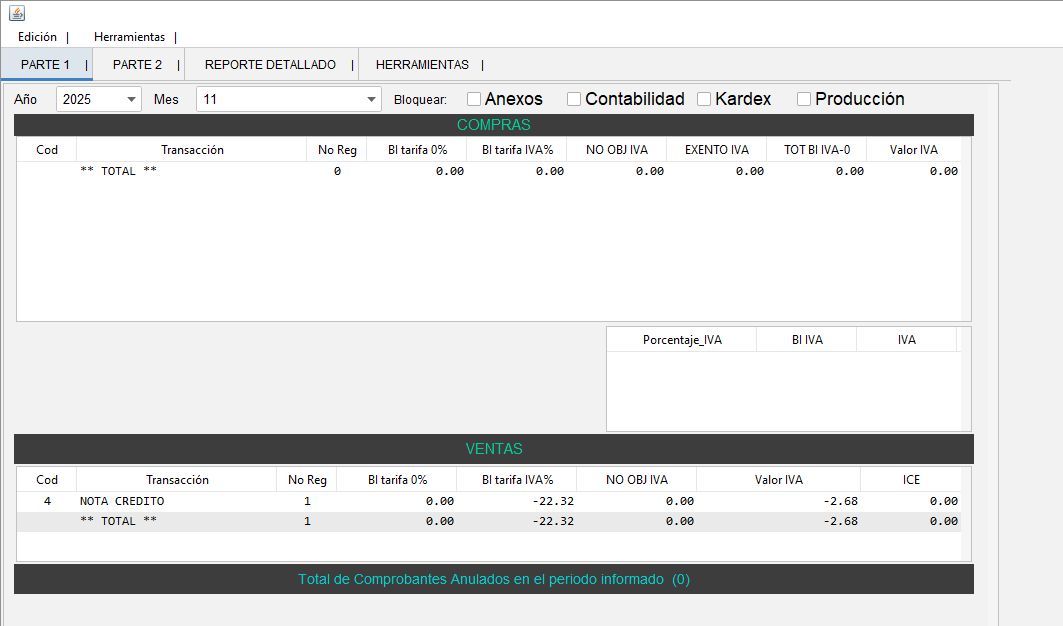Open the Edición menu

38,37
